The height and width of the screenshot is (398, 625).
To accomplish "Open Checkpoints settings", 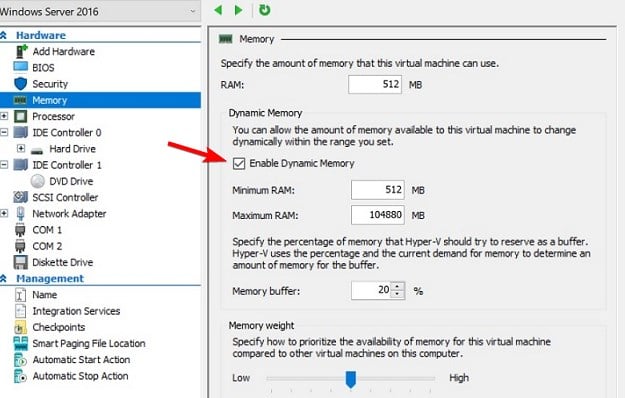I will pos(59,327).
